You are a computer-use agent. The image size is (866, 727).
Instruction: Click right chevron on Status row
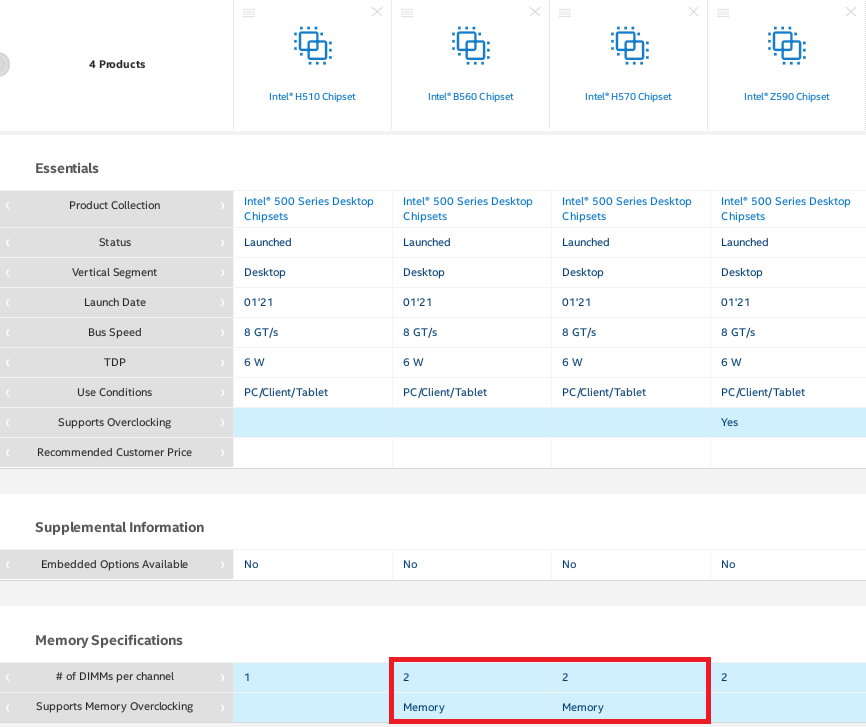click(223, 243)
